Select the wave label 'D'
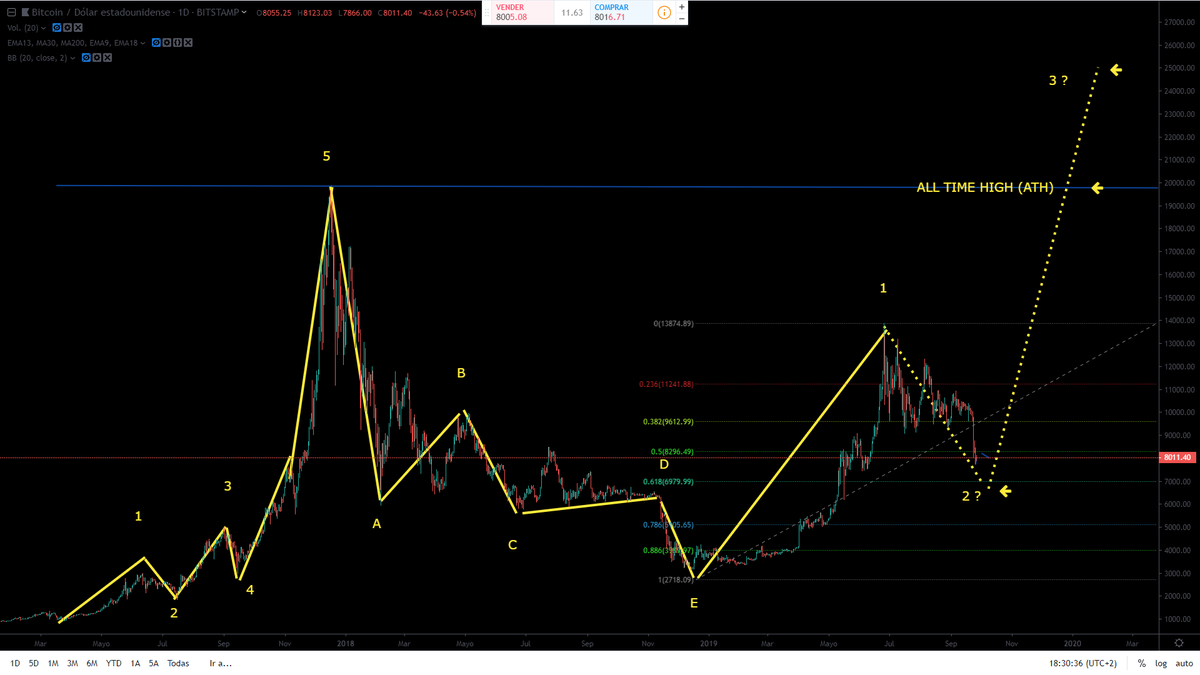 pyautogui.click(x=664, y=465)
